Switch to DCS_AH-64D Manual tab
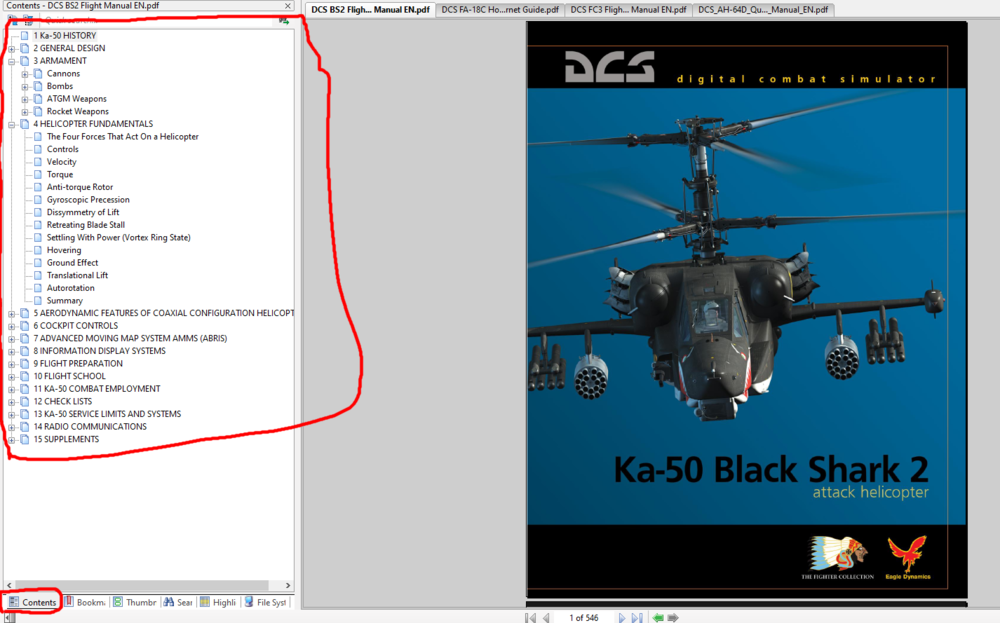Image resolution: width=1000 pixels, height=623 pixels. 763,10
